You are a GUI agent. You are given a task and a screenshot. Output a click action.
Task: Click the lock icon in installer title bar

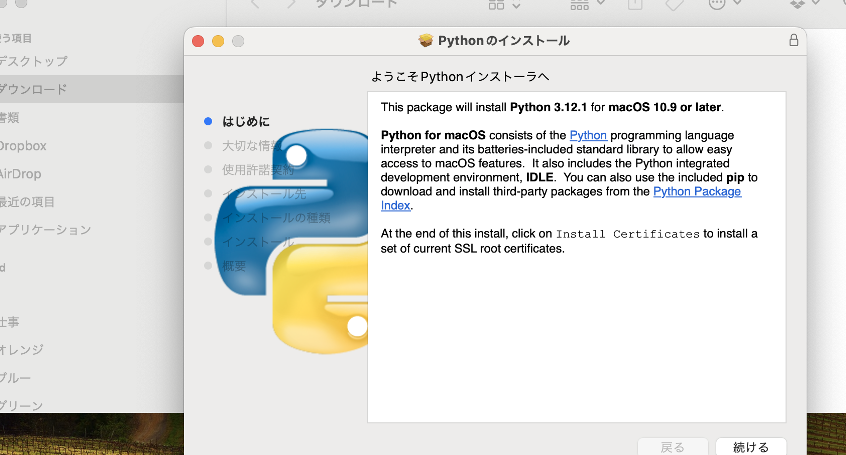[x=794, y=41]
